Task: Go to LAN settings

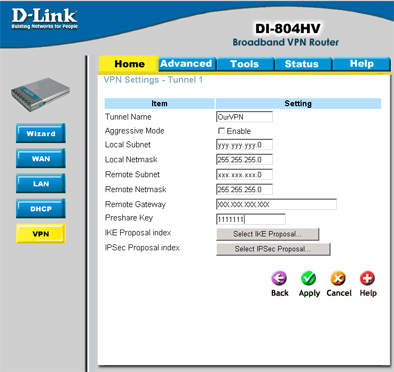Action: [41, 183]
